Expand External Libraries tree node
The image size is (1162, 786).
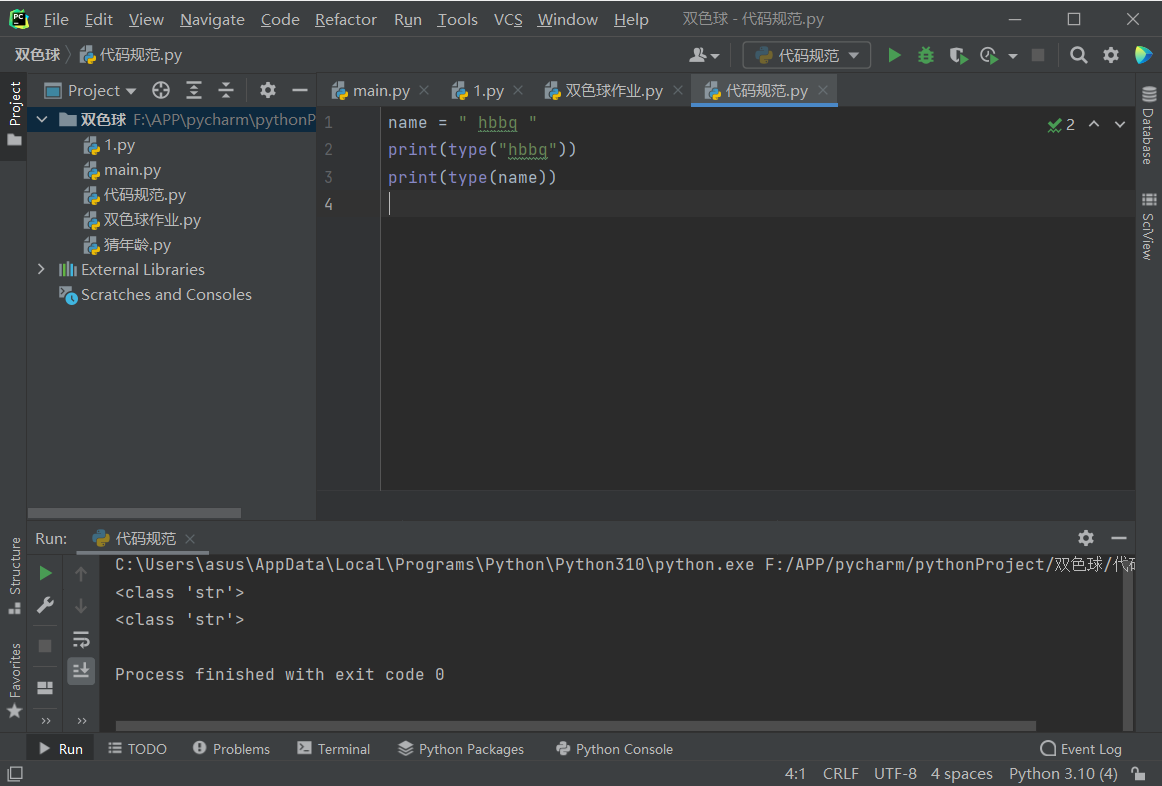41,269
